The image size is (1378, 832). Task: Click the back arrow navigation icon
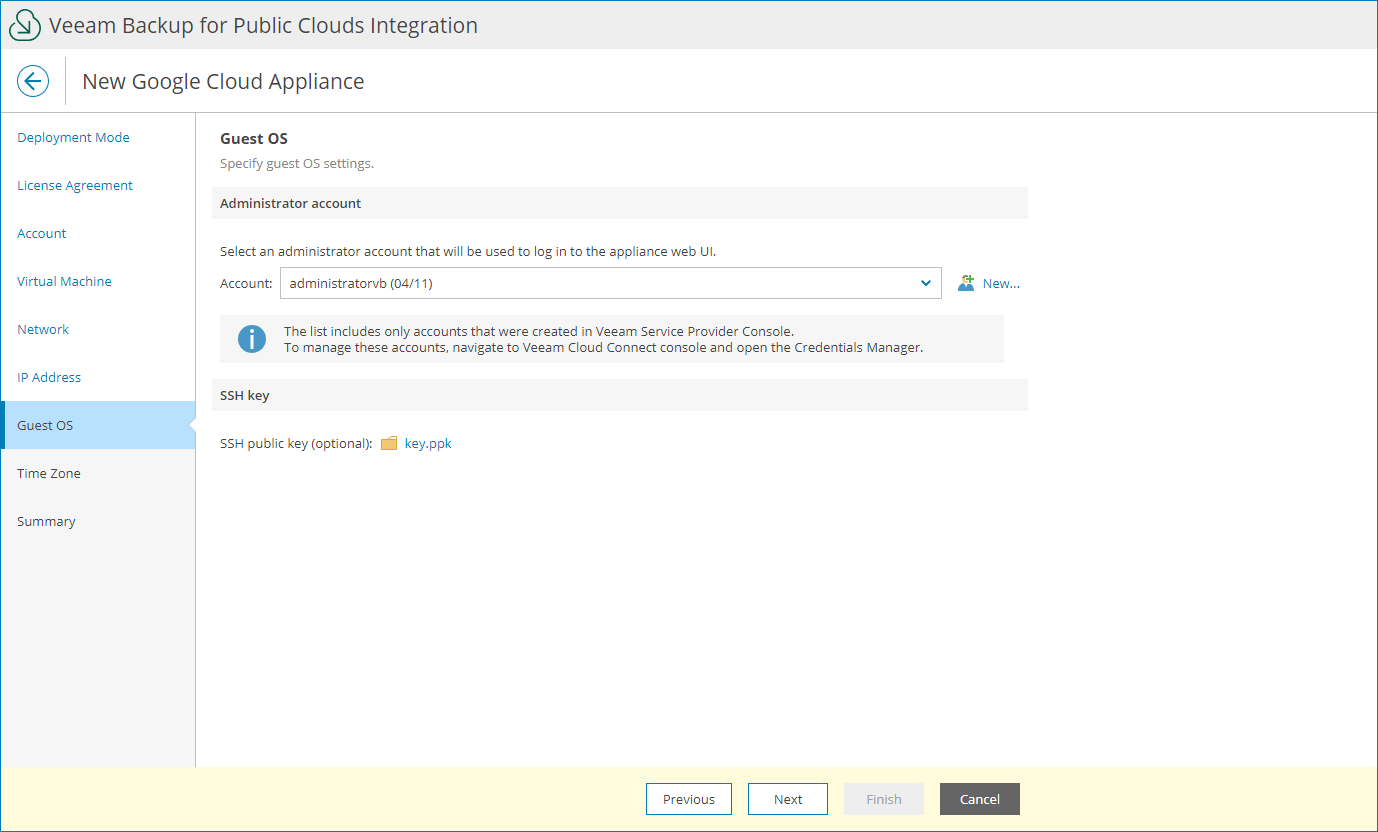pyautogui.click(x=33, y=81)
